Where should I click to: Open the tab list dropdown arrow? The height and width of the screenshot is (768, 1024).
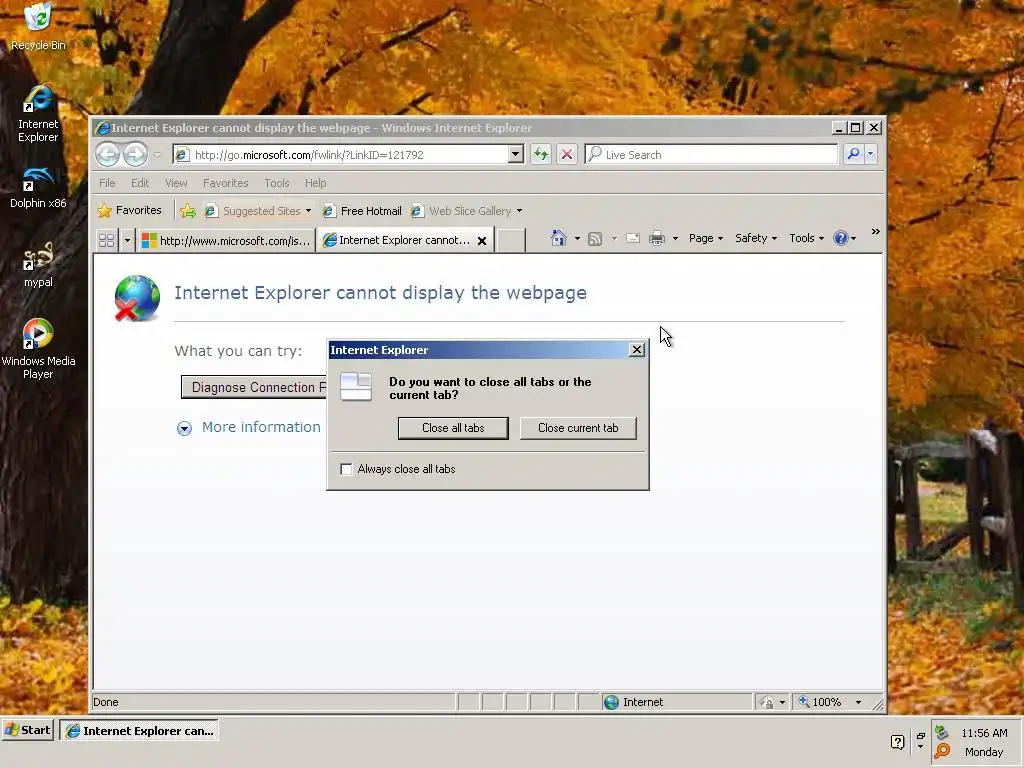tap(127, 240)
